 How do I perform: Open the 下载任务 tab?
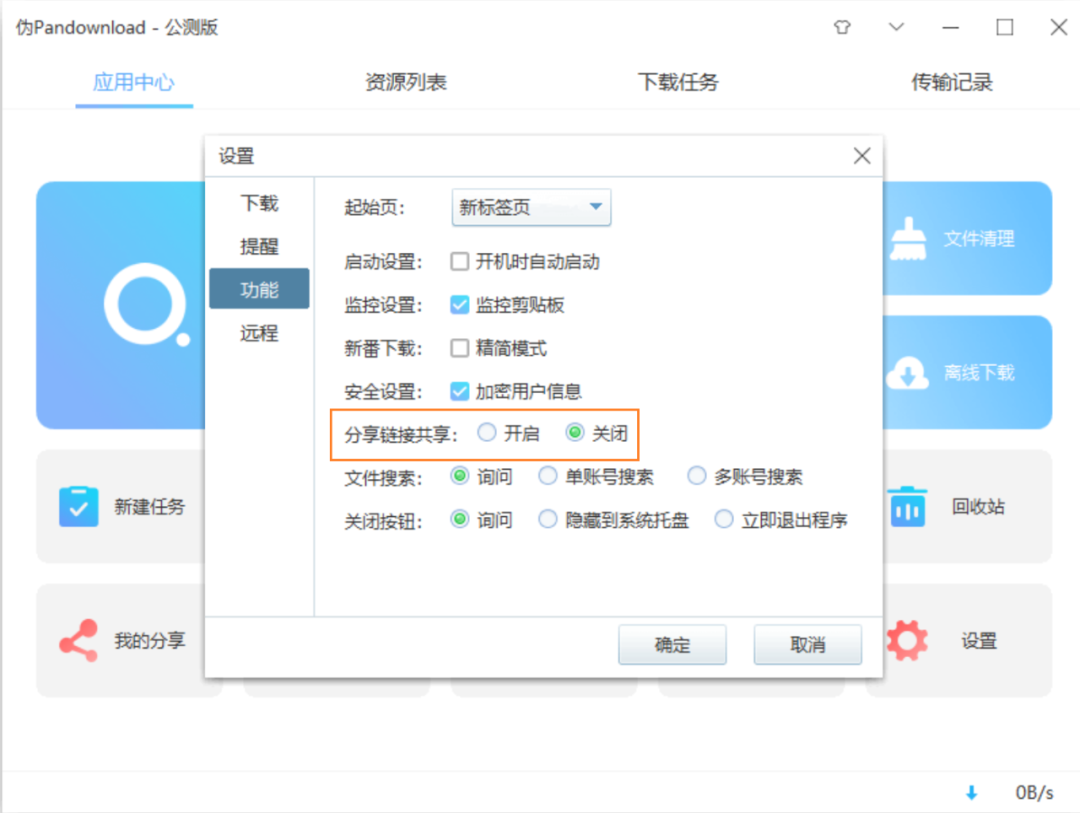pos(678,83)
